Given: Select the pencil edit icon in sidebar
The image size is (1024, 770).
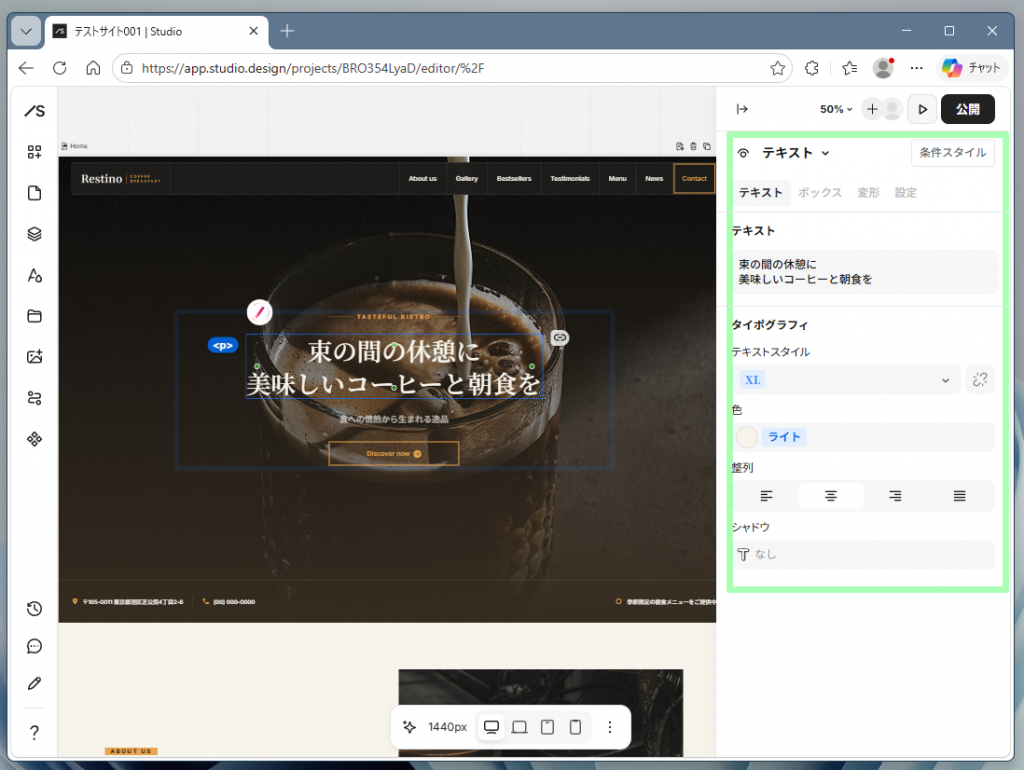Looking at the screenshot, I should click(x=35, y=684).
